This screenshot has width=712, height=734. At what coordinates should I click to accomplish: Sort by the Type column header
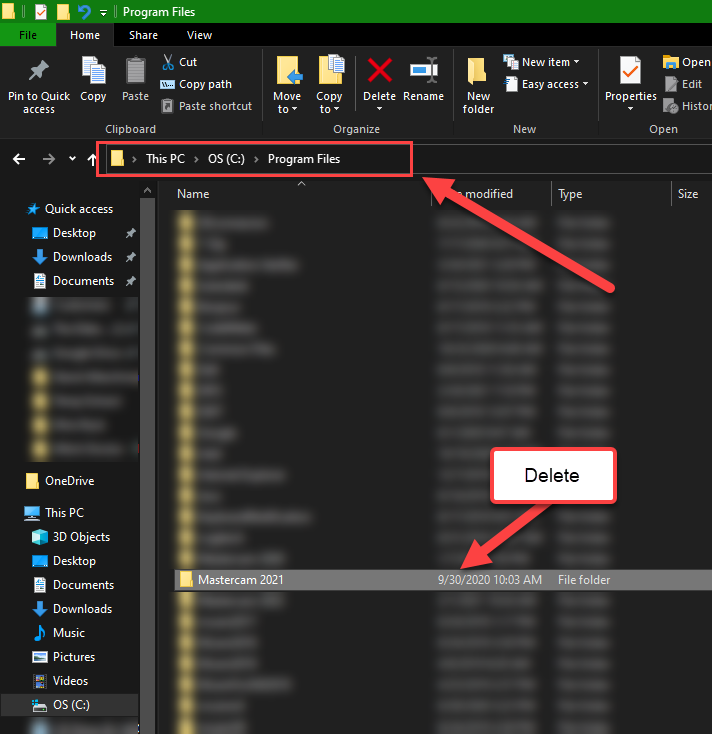570,194
